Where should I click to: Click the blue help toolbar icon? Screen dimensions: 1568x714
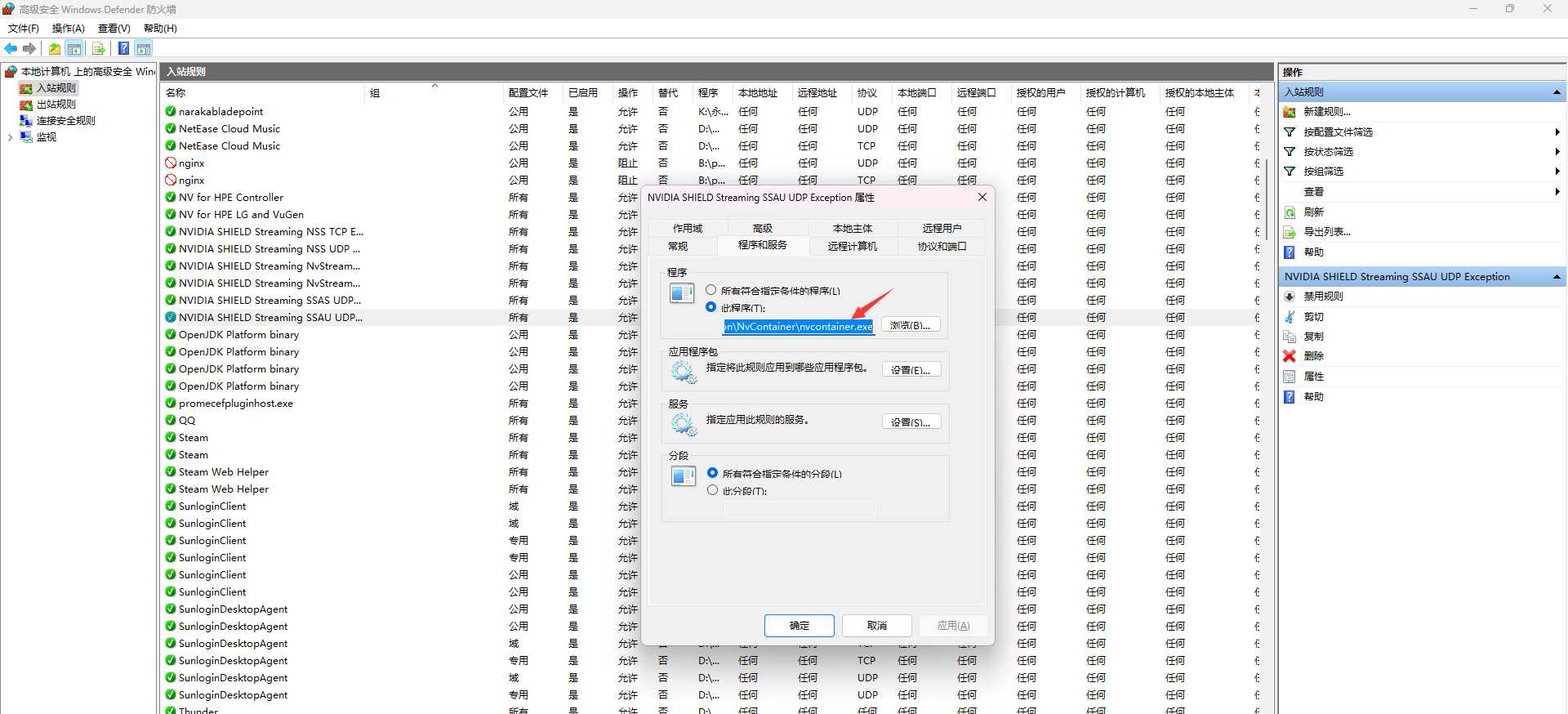pos(123,49)
